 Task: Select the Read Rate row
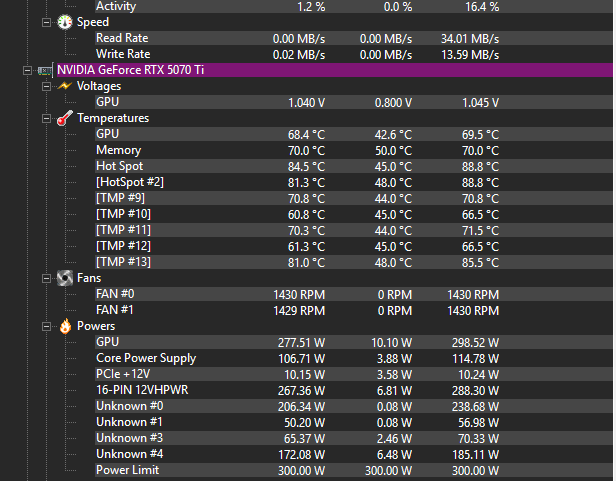pos(354,38)
